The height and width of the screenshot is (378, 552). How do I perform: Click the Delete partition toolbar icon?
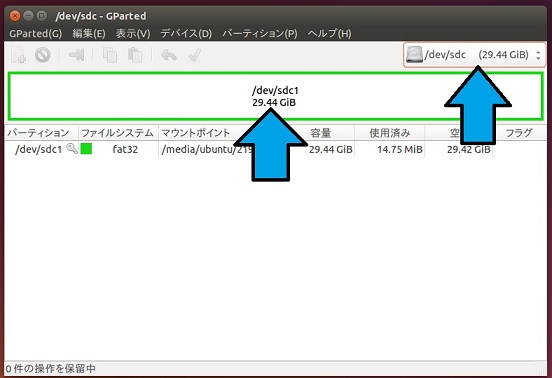pyautogui.click(x=43, y=55)
